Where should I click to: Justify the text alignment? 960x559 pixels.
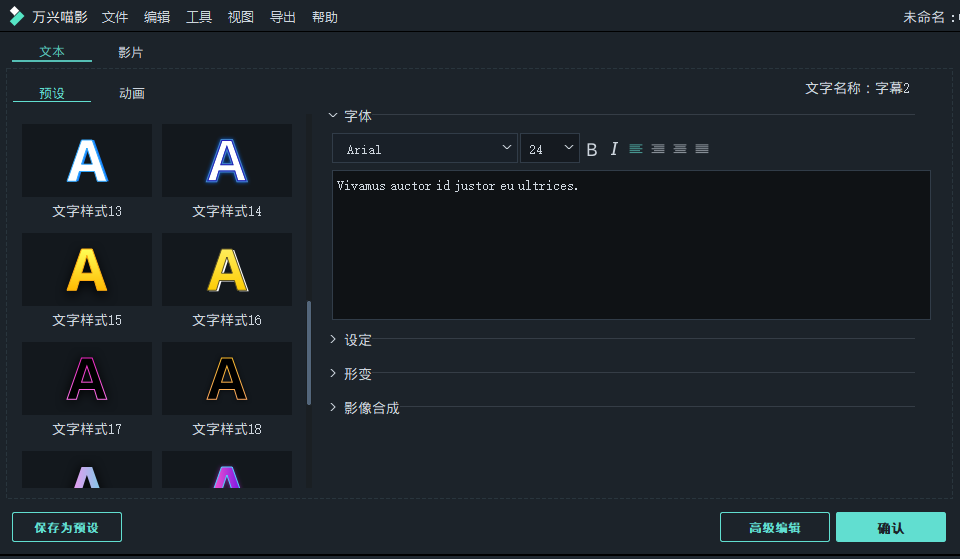click(702, 149)
